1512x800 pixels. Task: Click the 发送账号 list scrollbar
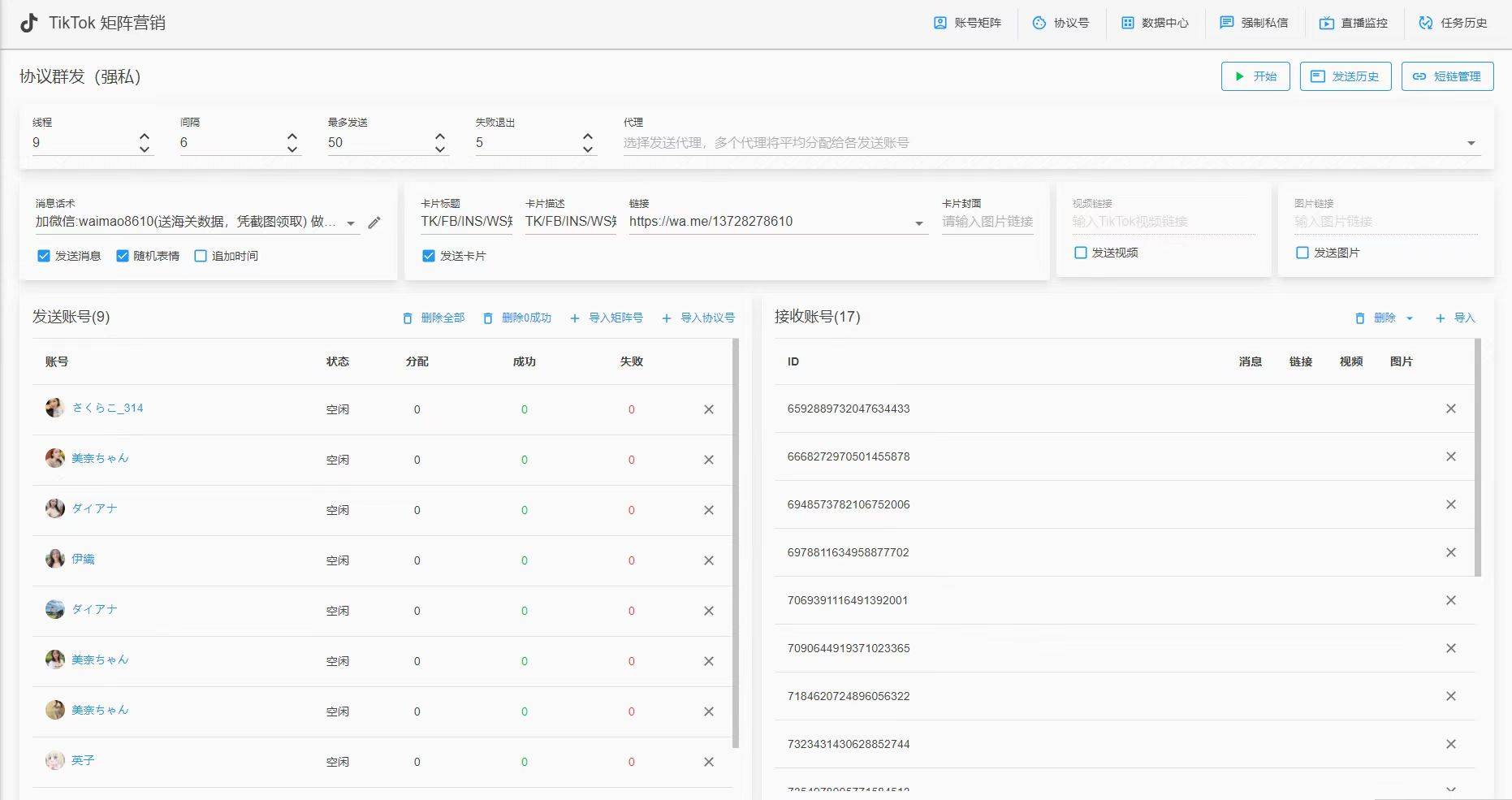pos(736,543)
